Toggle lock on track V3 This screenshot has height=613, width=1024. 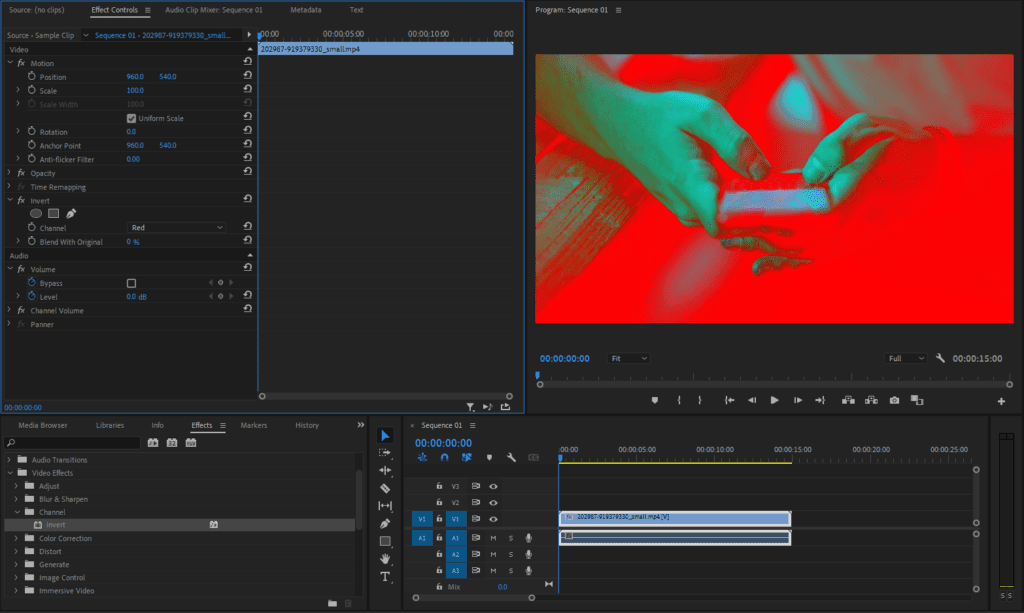pyautogui.click(x=439, y=486)
